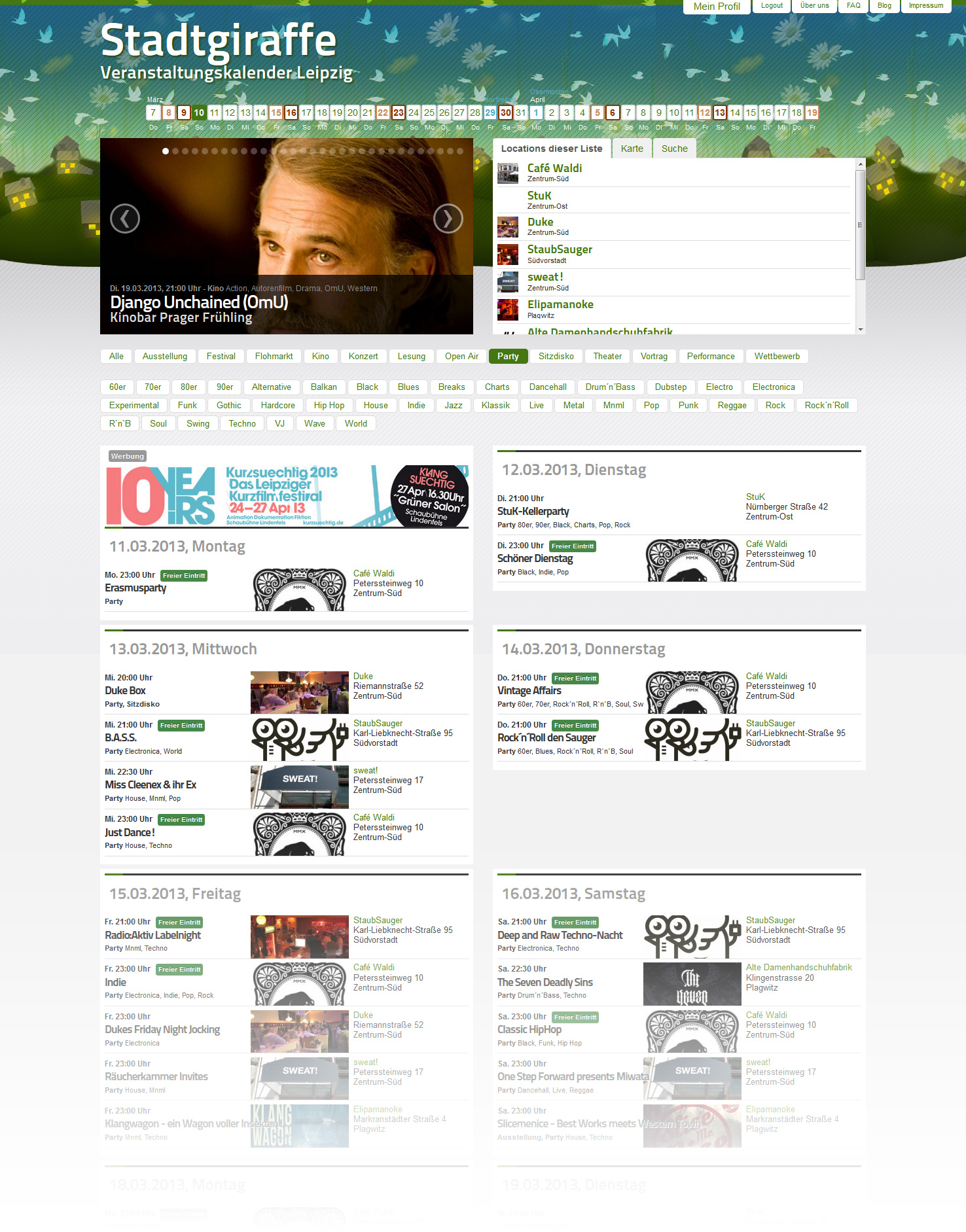Switch to the Karte tab
This screenshot has width=966, height=1232.
coord(632,149)
